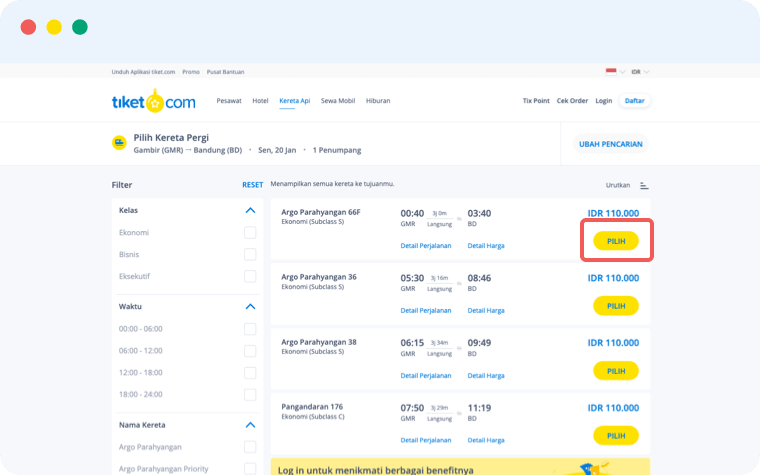Open the language dropdown arrow beside the flag

coord(622,72)
